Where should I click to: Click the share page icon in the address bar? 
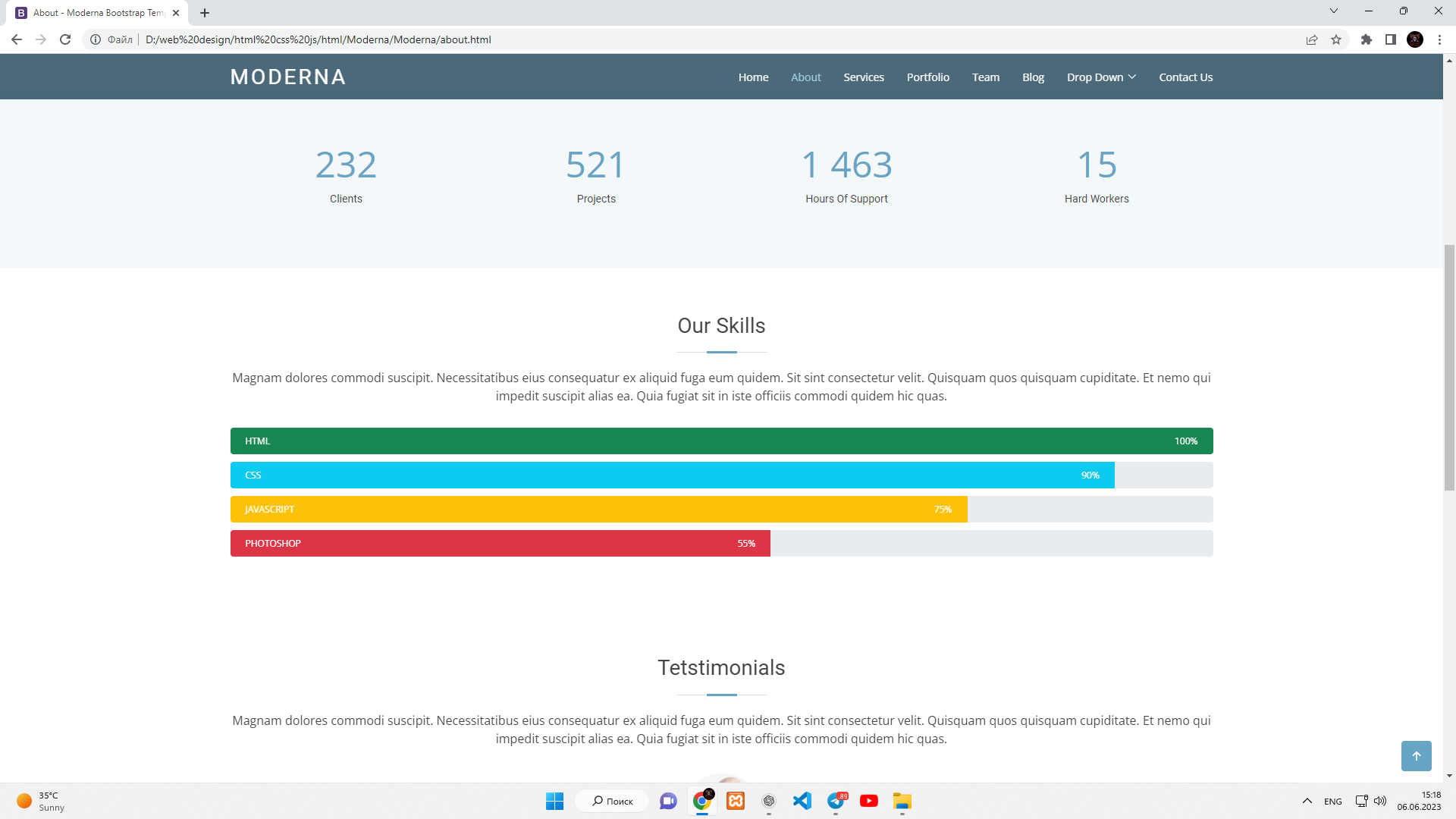(x=1312, y=39)
